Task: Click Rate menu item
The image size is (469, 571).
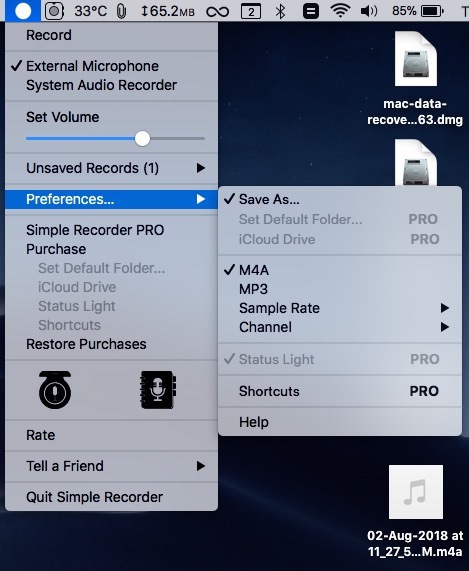Action: [x=111, y=435]
